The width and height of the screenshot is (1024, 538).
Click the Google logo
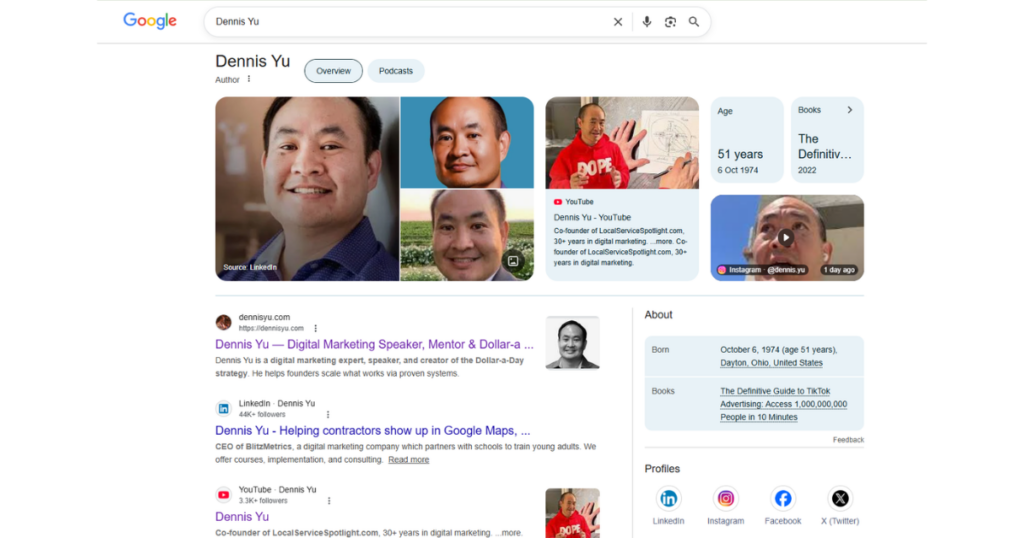tap(150, 21)
